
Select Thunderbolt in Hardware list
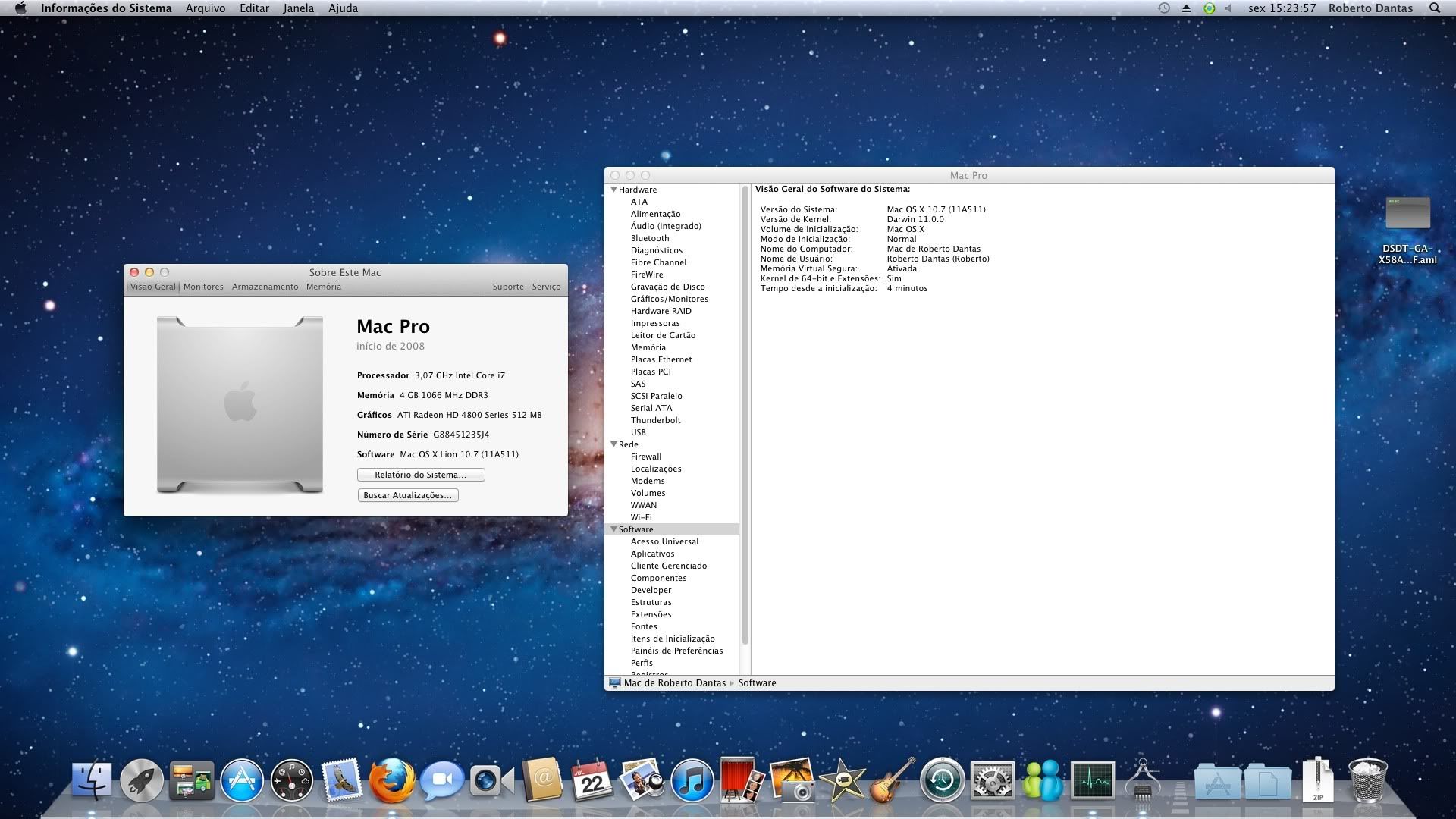pyautogui.click(x=655, y=420)
